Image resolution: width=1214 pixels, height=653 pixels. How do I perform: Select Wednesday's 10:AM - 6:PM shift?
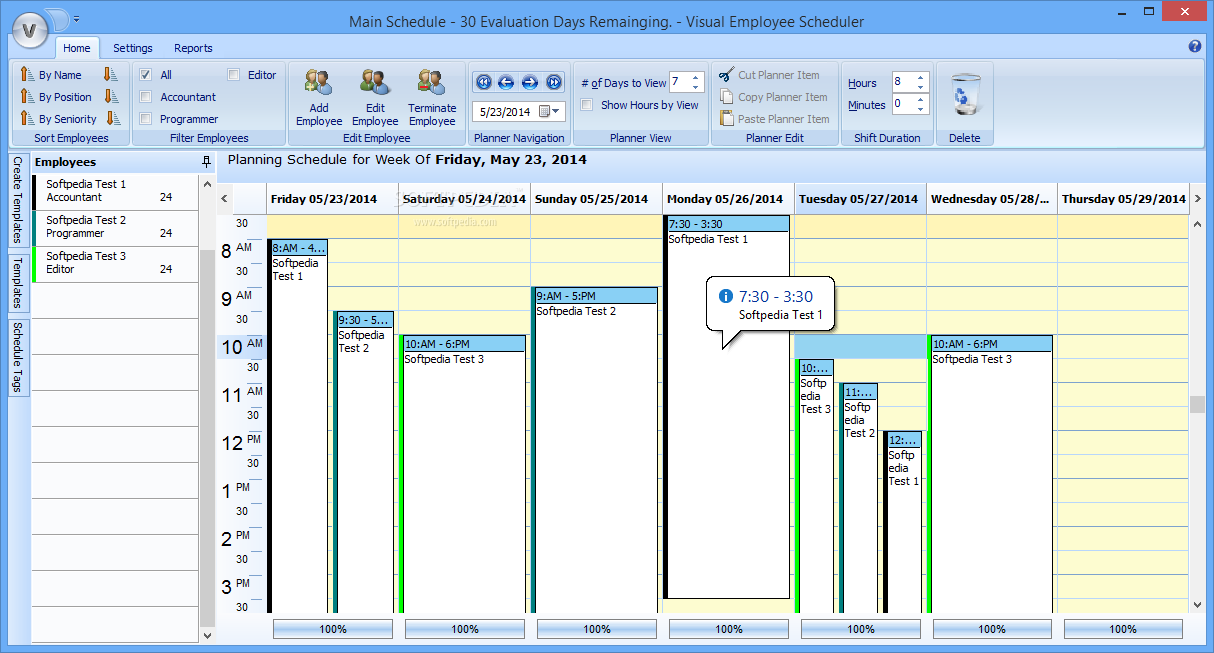tap(991, 474)
